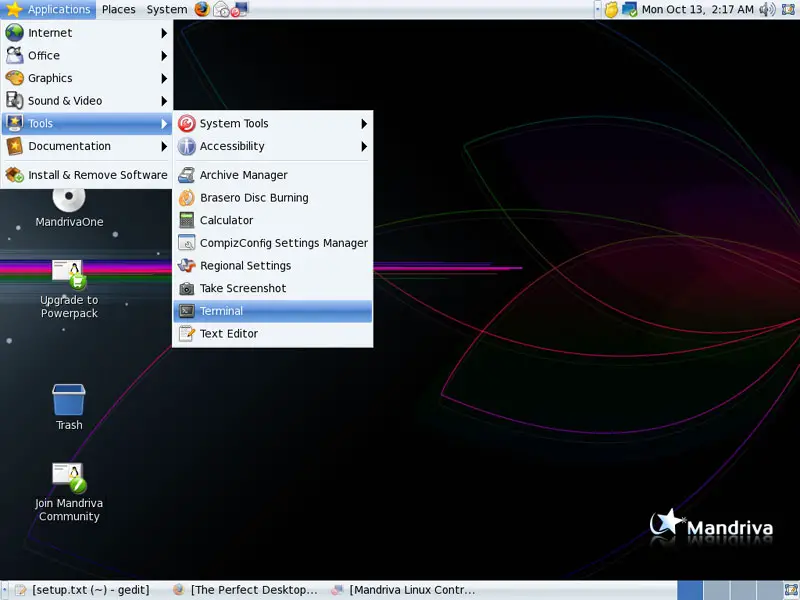The height and width of the screenshot is (600, 800).
Task: Expand the Office submenu arrow
Action: 164,56
